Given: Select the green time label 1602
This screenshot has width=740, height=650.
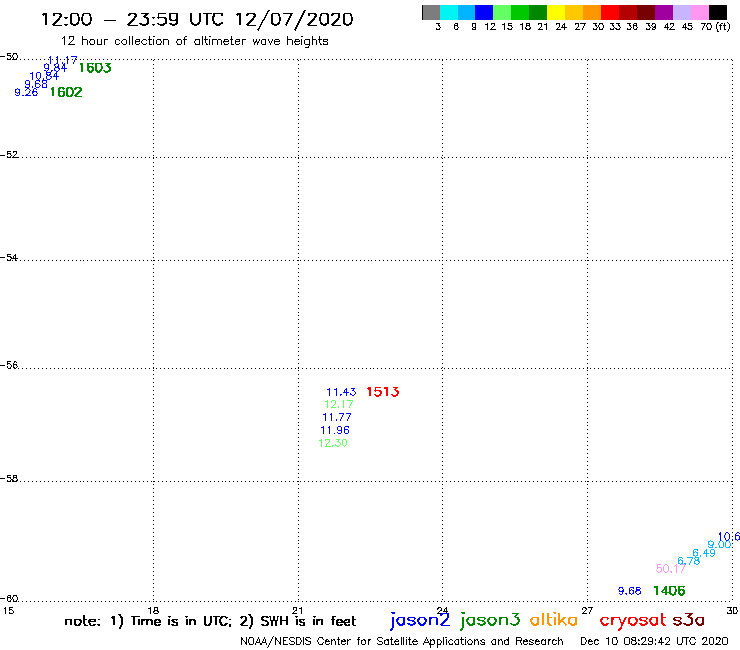Looking at the screenshot, I should click(66, 92).
